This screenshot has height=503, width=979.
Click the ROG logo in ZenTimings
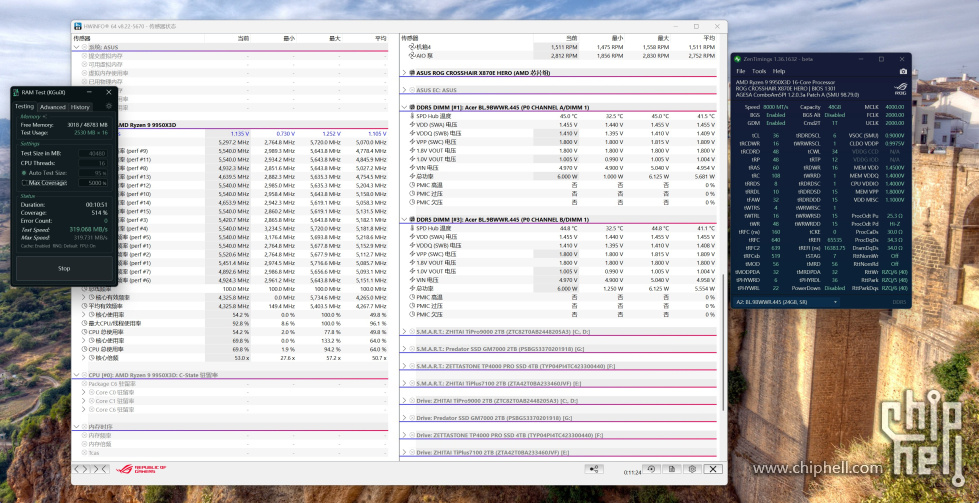point(900,89)
